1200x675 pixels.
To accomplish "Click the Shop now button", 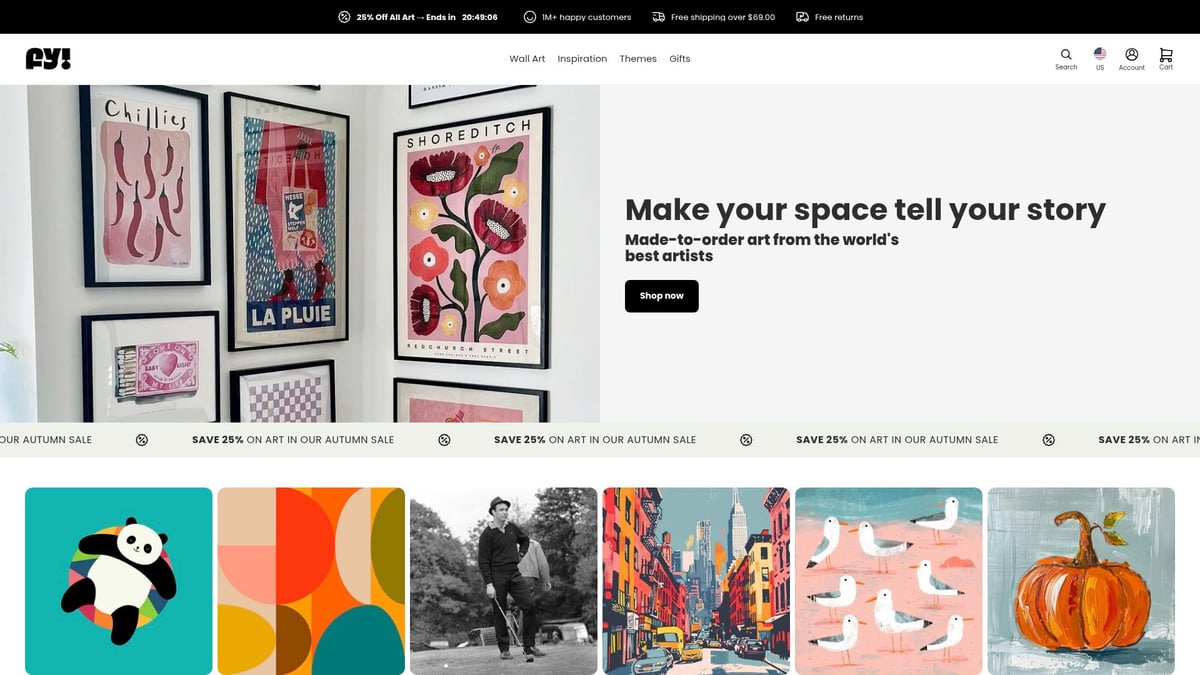I will (661, 296).
